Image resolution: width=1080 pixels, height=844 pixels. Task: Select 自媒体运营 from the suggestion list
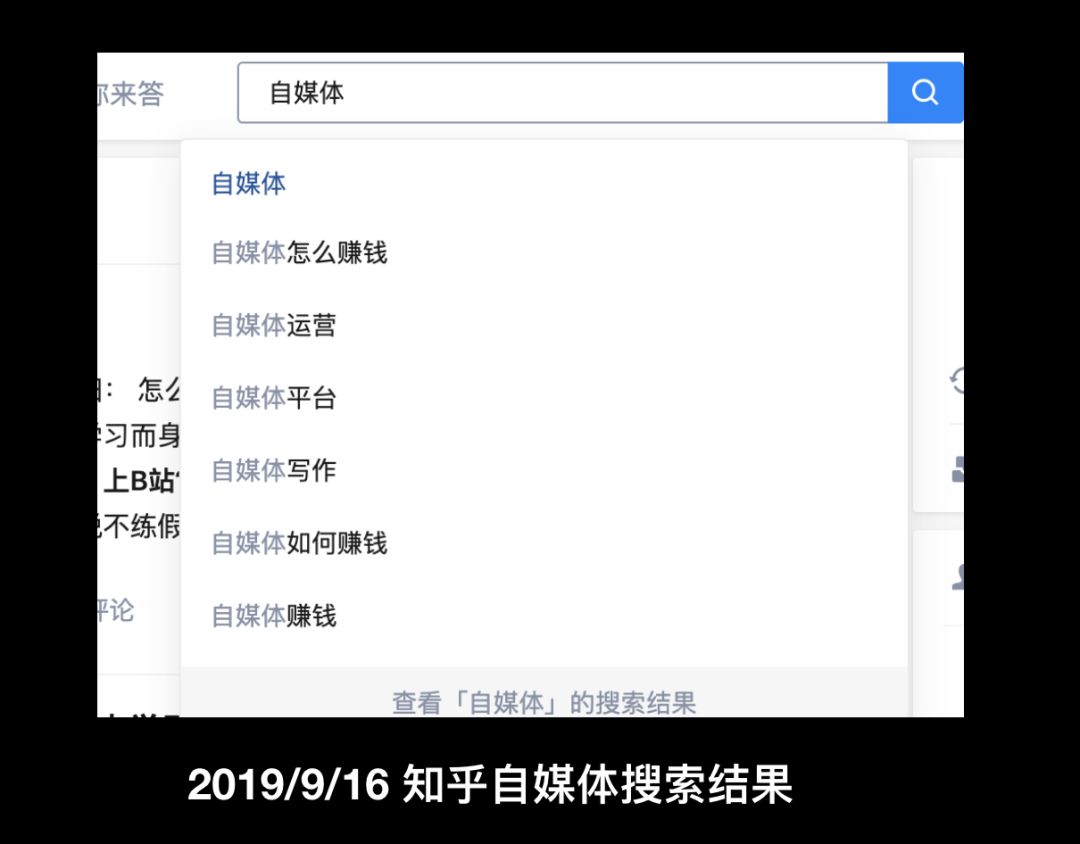tap(272, 326)
